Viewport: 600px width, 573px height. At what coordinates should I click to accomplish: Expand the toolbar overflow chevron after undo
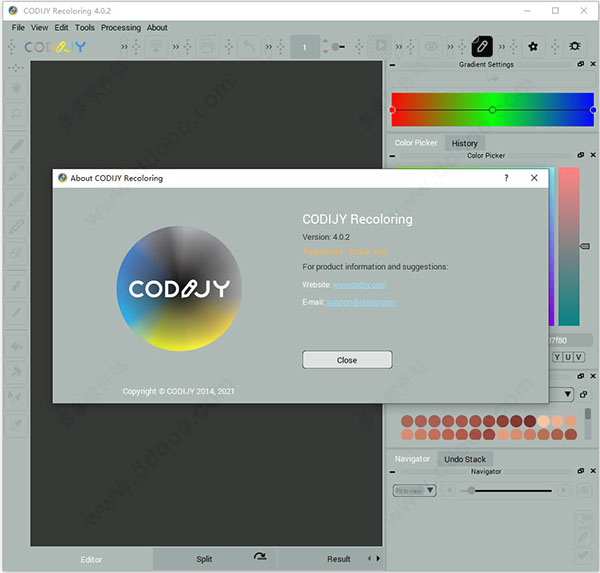[x=269, y=47]
